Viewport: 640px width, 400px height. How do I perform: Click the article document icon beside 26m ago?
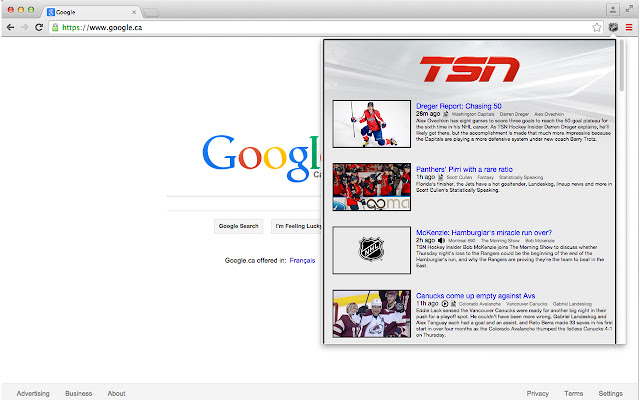click(446, 114)
